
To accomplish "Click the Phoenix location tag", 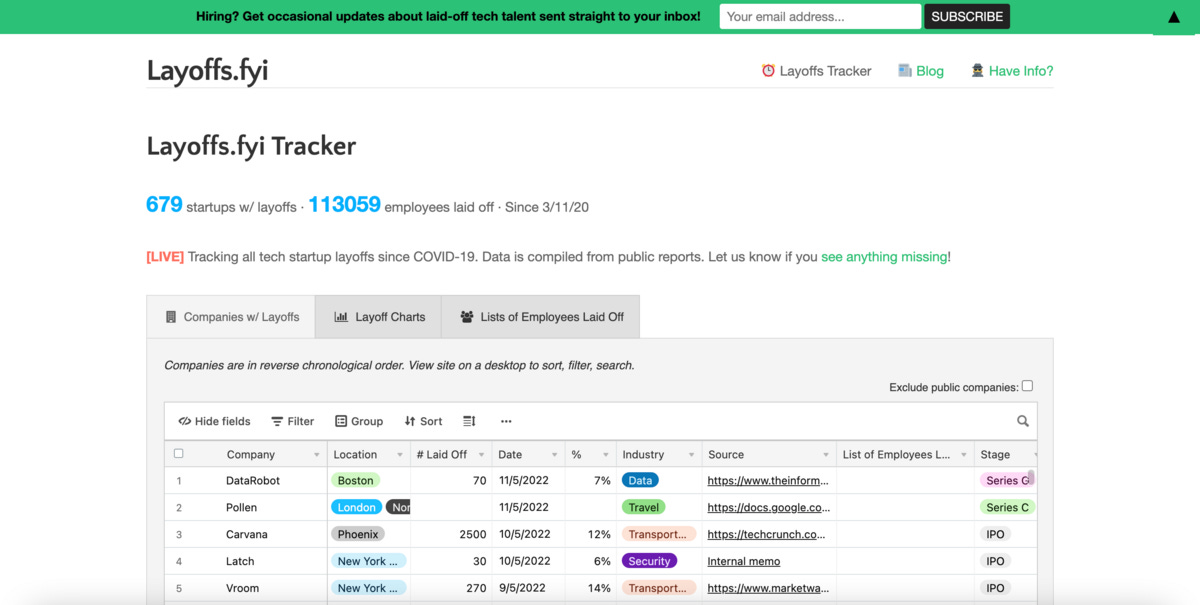I will point(358,534).
